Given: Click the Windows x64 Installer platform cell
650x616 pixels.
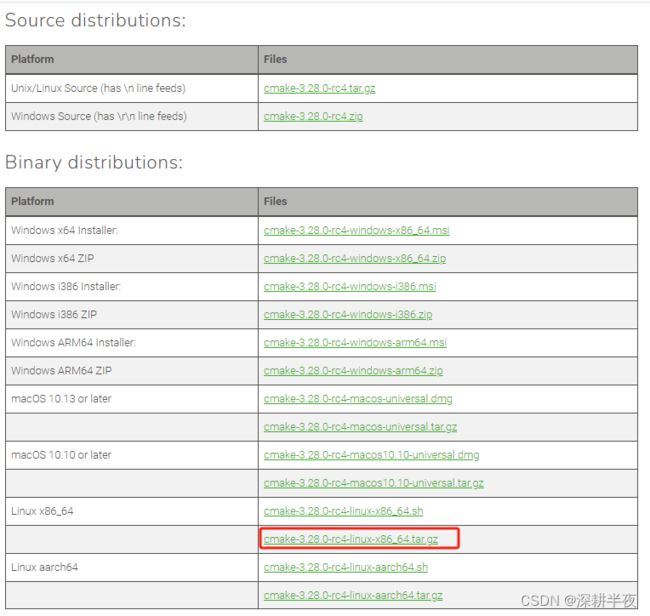Looking at the screenshot, I should pos(132,230).
